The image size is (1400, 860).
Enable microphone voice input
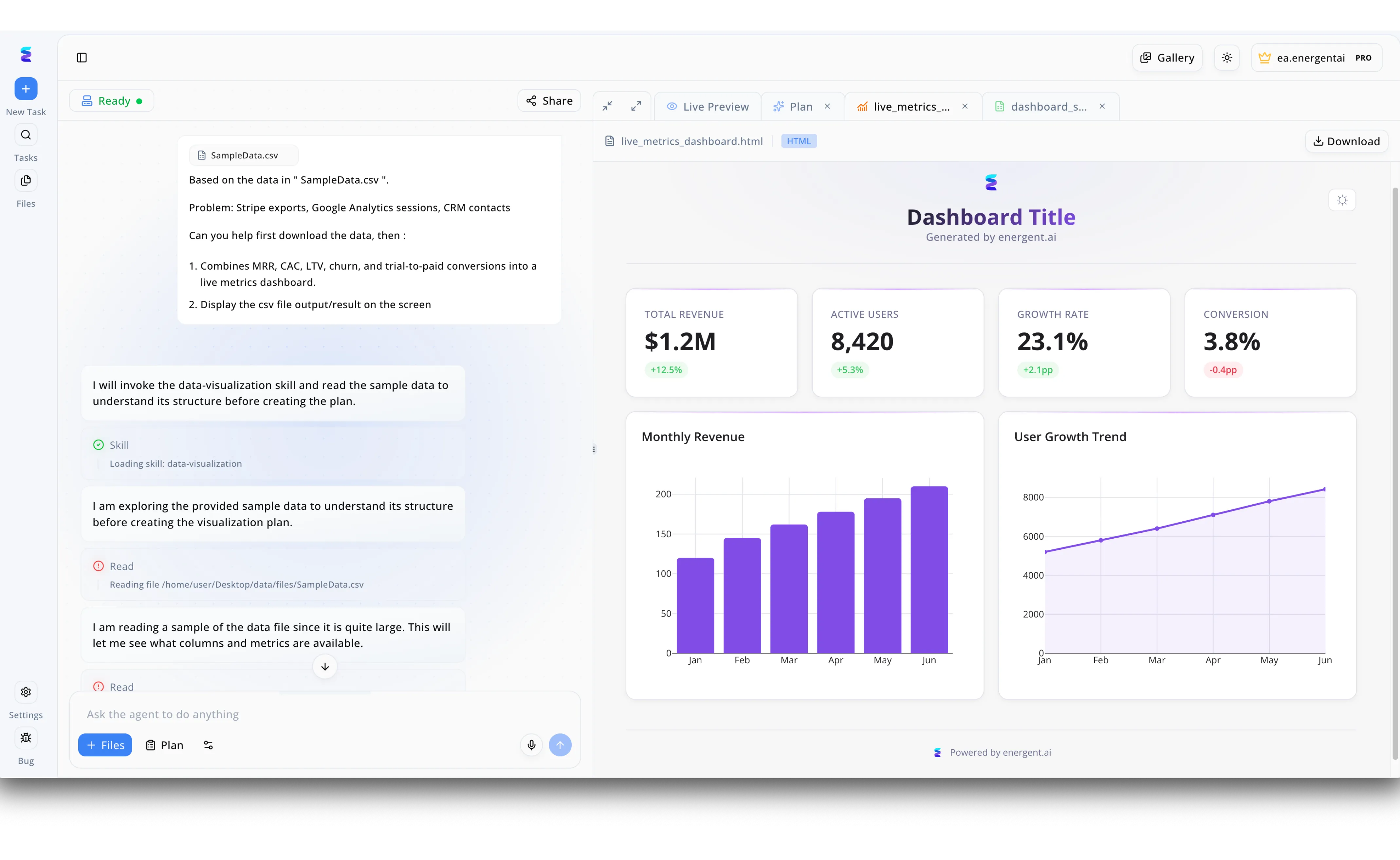531,744
